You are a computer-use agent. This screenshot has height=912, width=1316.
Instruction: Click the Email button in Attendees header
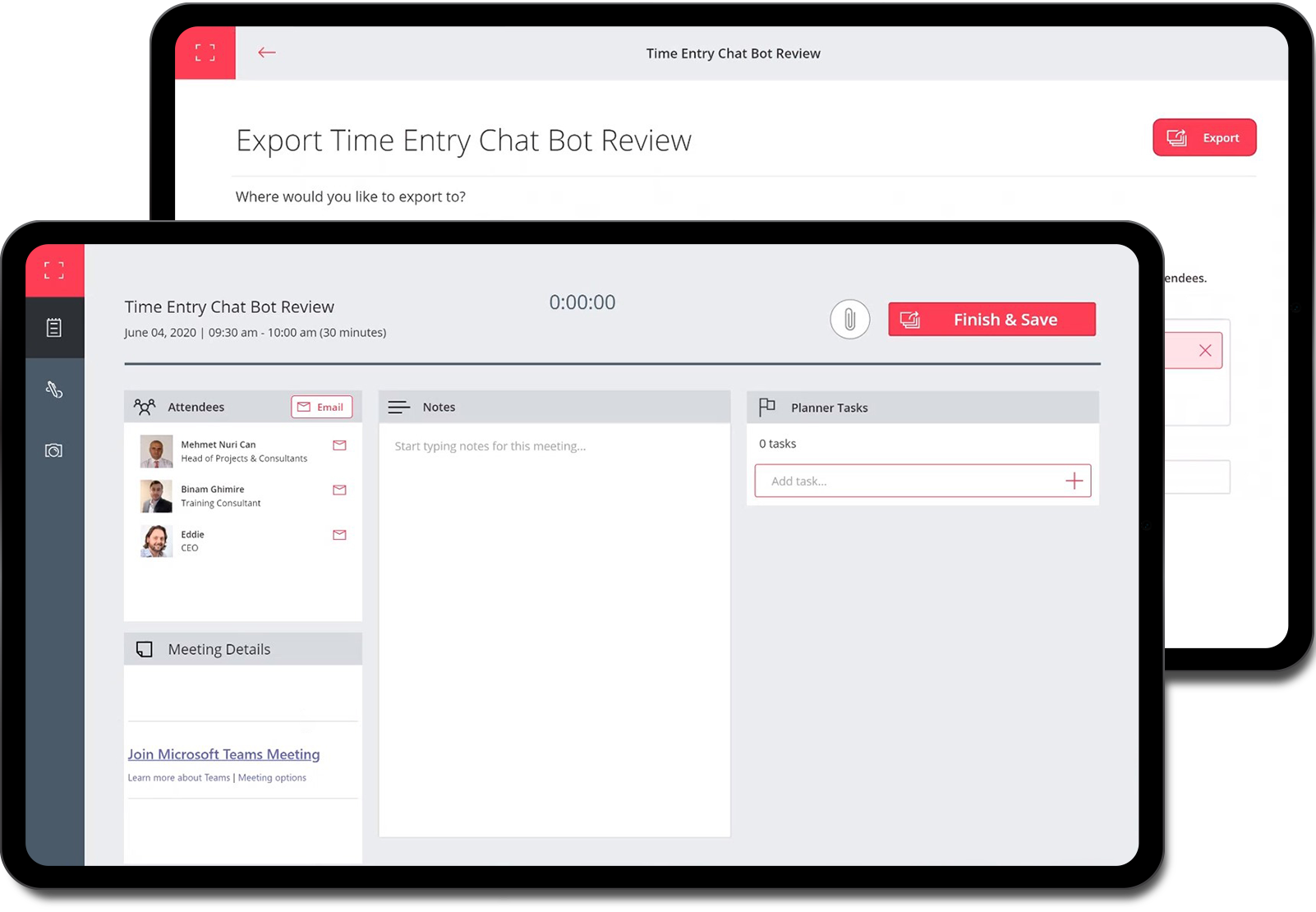pos(321,408)
